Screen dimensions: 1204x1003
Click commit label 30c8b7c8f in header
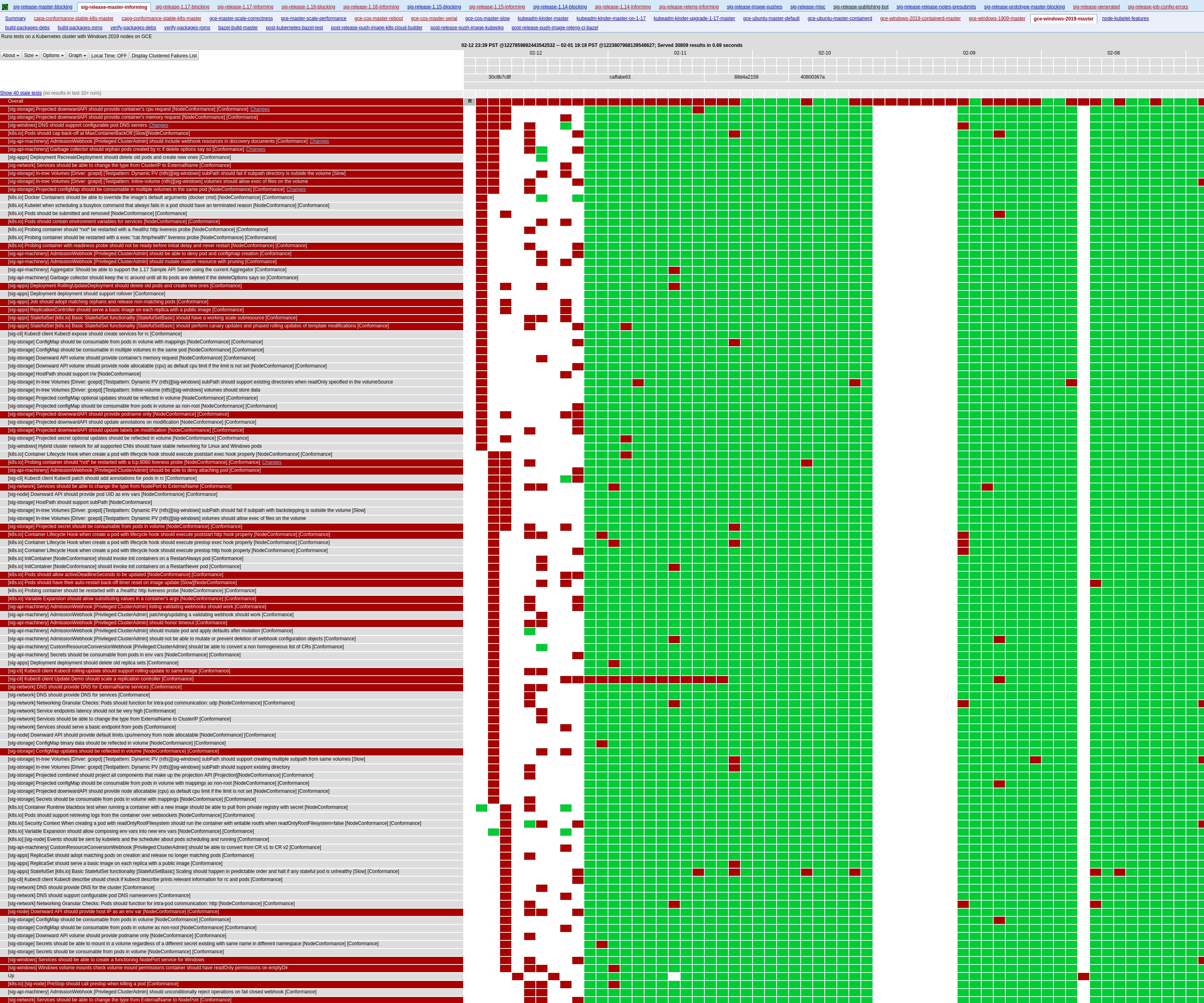point(499,77)
